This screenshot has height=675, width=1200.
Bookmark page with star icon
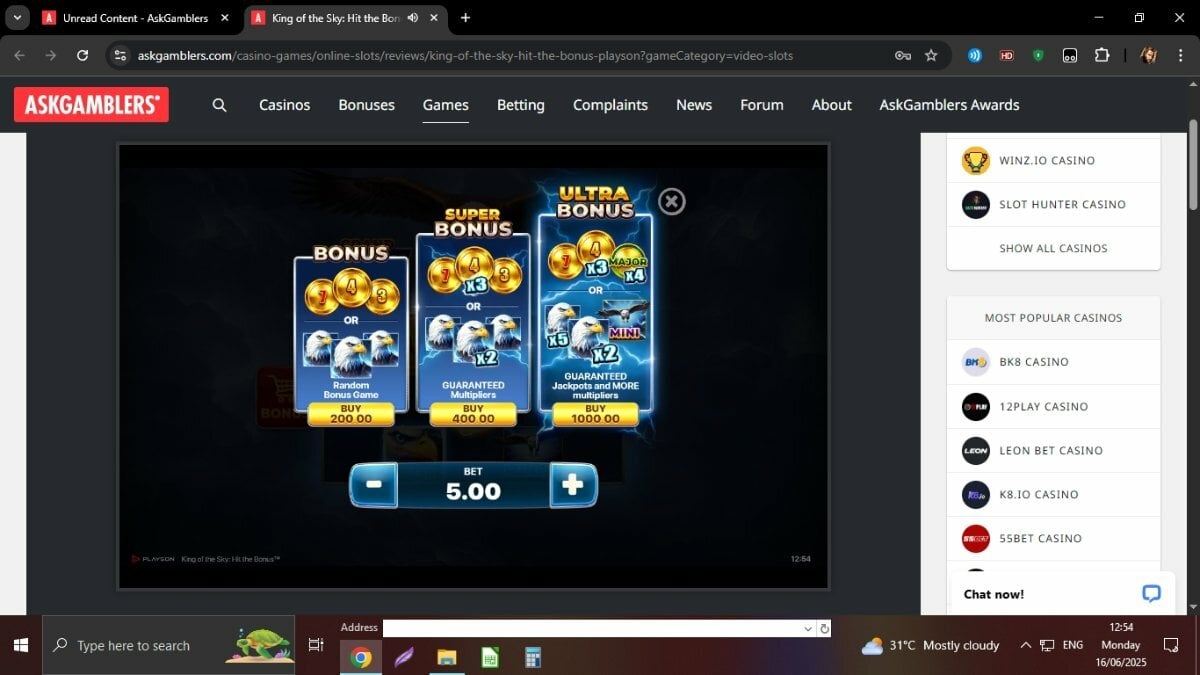pyautogui.click(x=931, y=56)
